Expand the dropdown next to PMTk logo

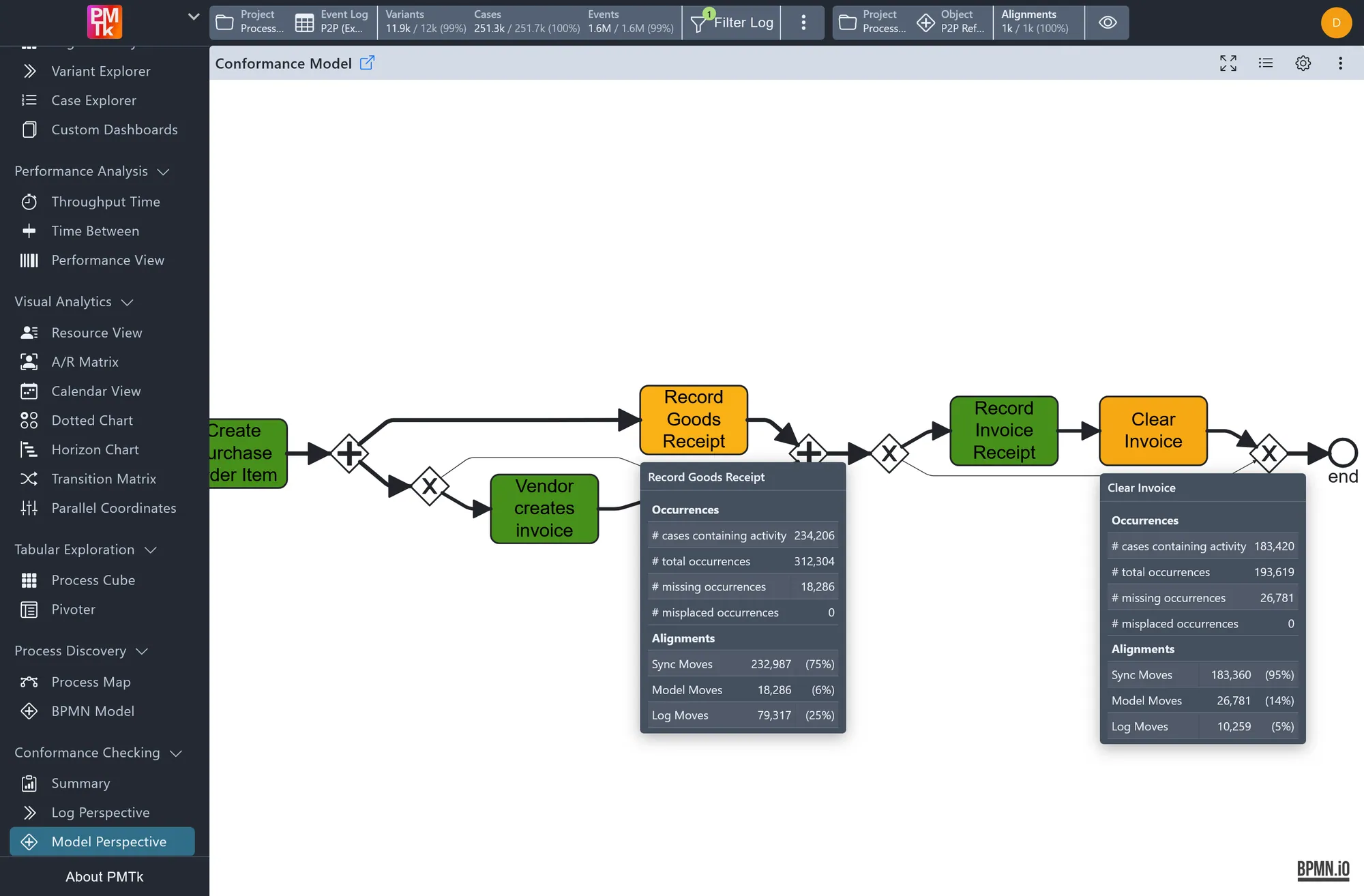coord(194,17)
